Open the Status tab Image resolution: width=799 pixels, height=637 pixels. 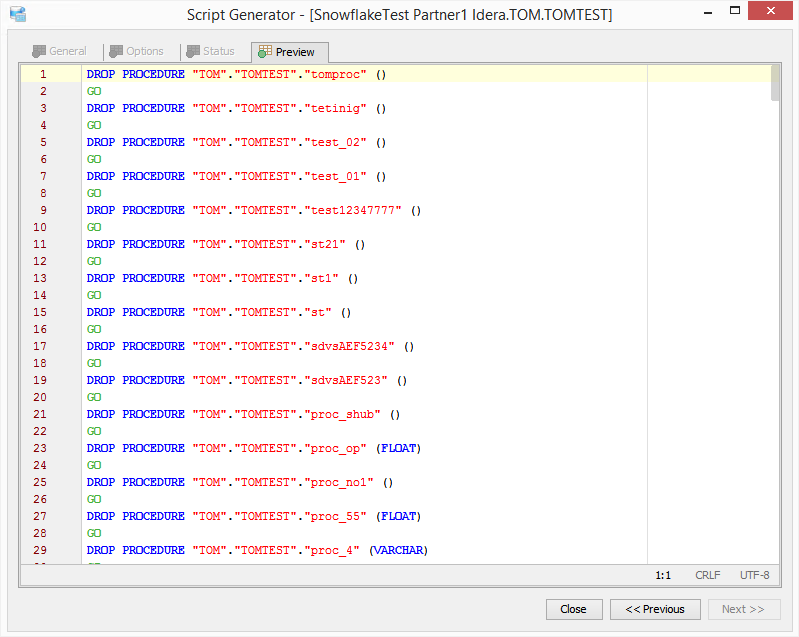210,51
